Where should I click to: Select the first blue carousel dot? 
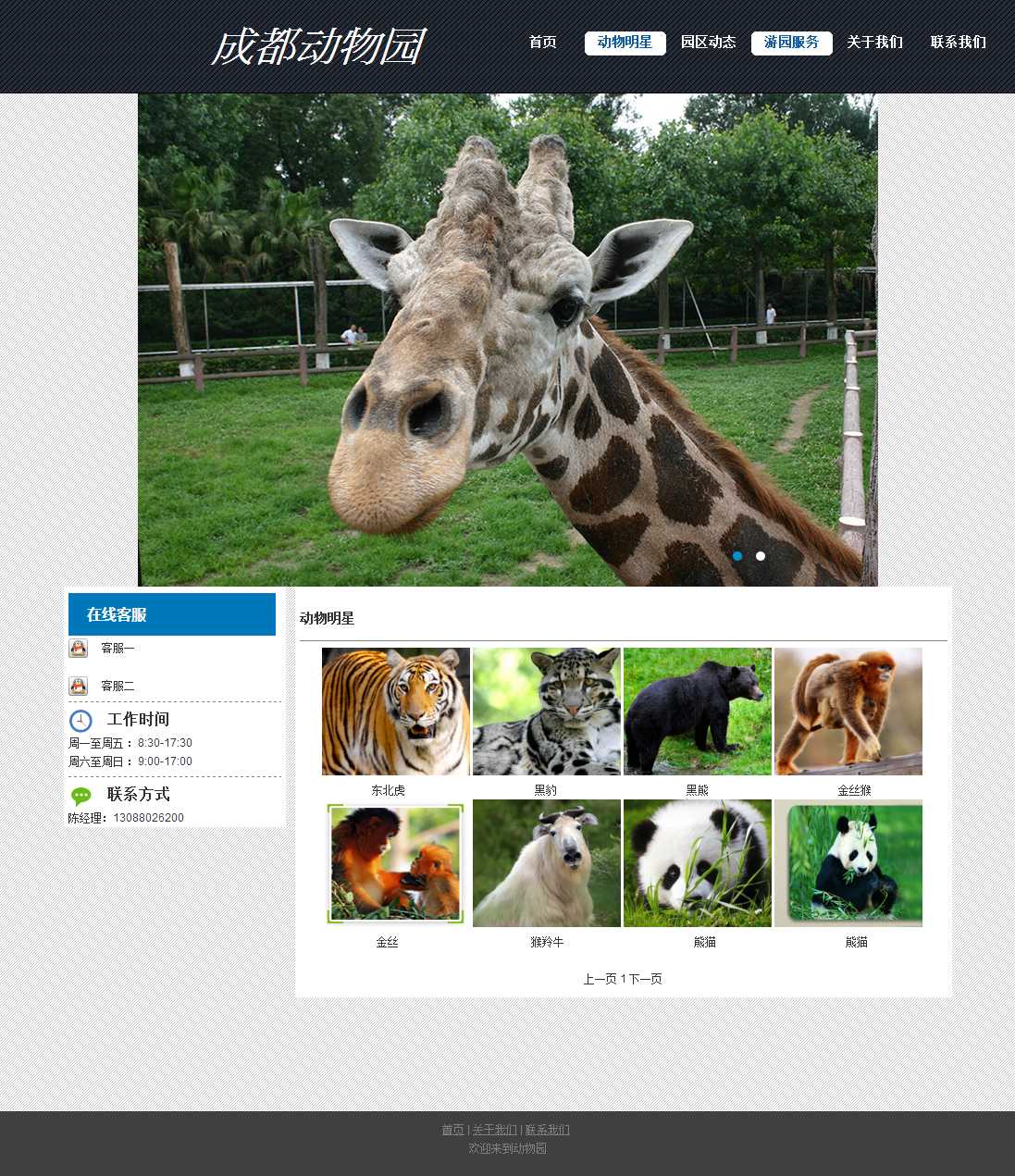737,556
